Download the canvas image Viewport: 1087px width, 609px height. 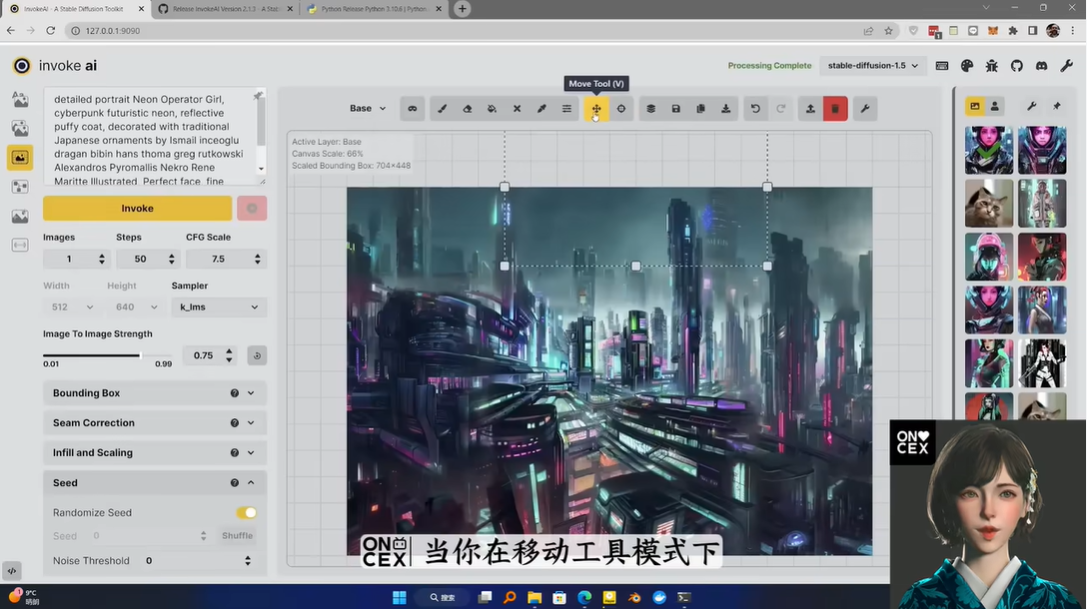click(x=726, y=109)
